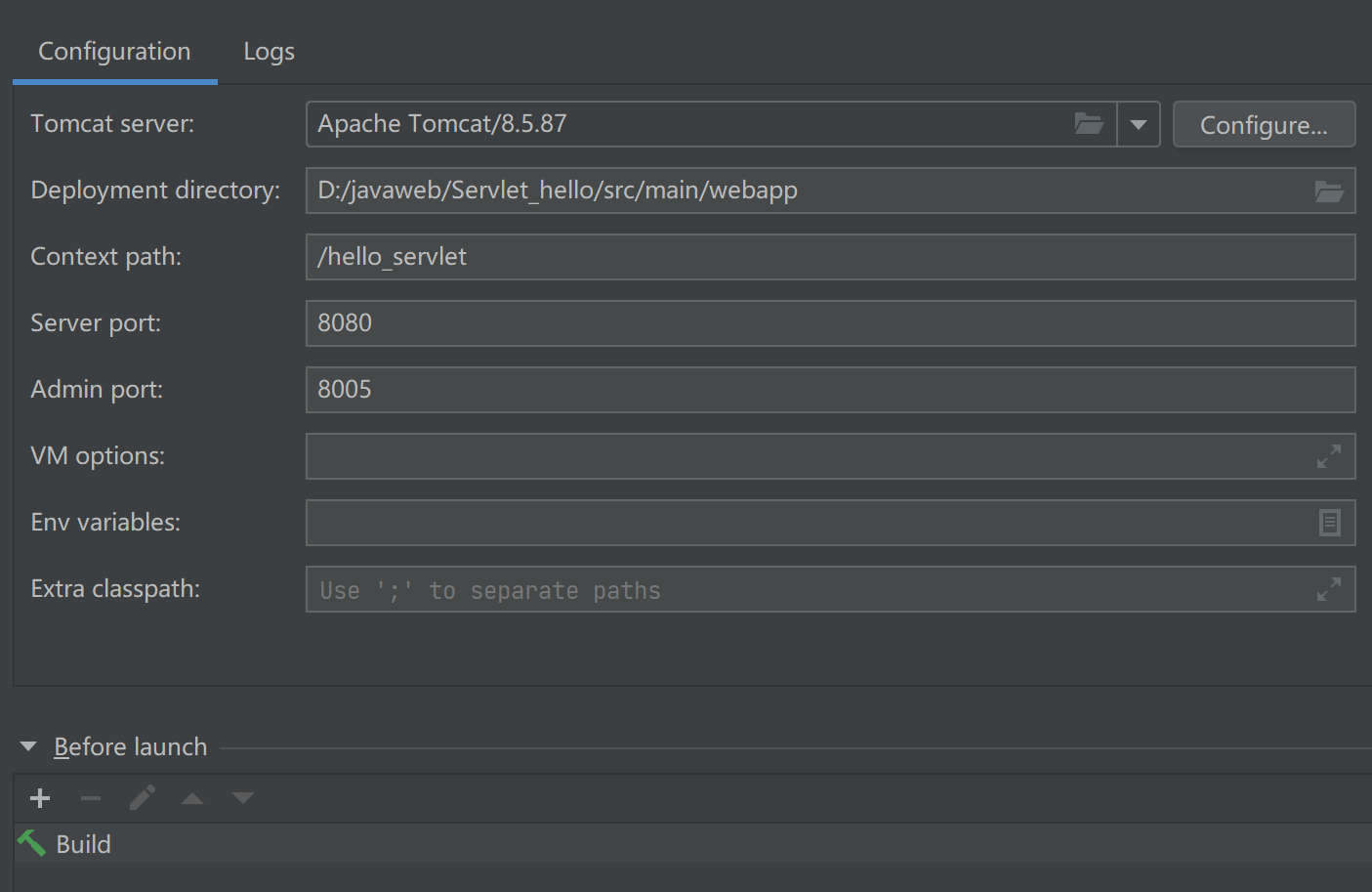This screenshot has height=892, width=1372.
Task: Click the green Build hammer icon
Action: point(32,843)
